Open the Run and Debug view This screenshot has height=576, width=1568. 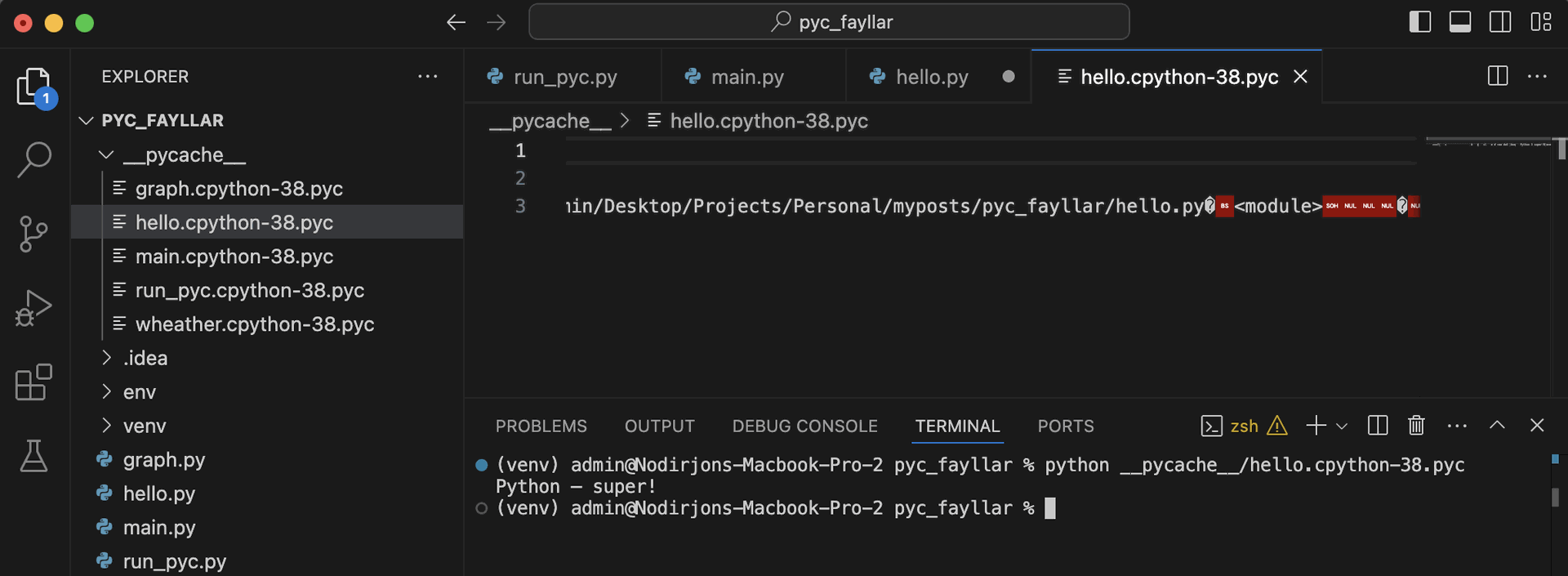point(34,308)
